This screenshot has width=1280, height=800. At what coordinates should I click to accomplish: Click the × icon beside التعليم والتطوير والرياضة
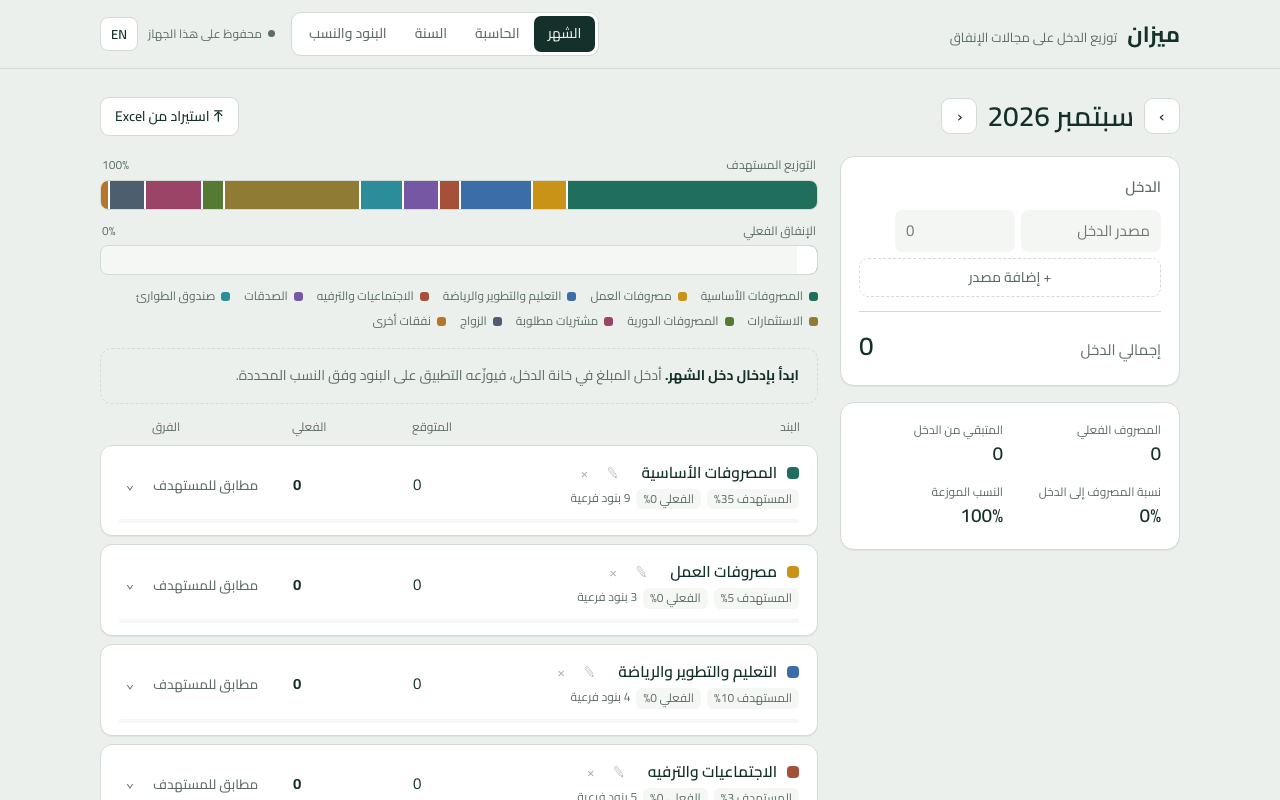pyautogui.click(x=561, y=673)
